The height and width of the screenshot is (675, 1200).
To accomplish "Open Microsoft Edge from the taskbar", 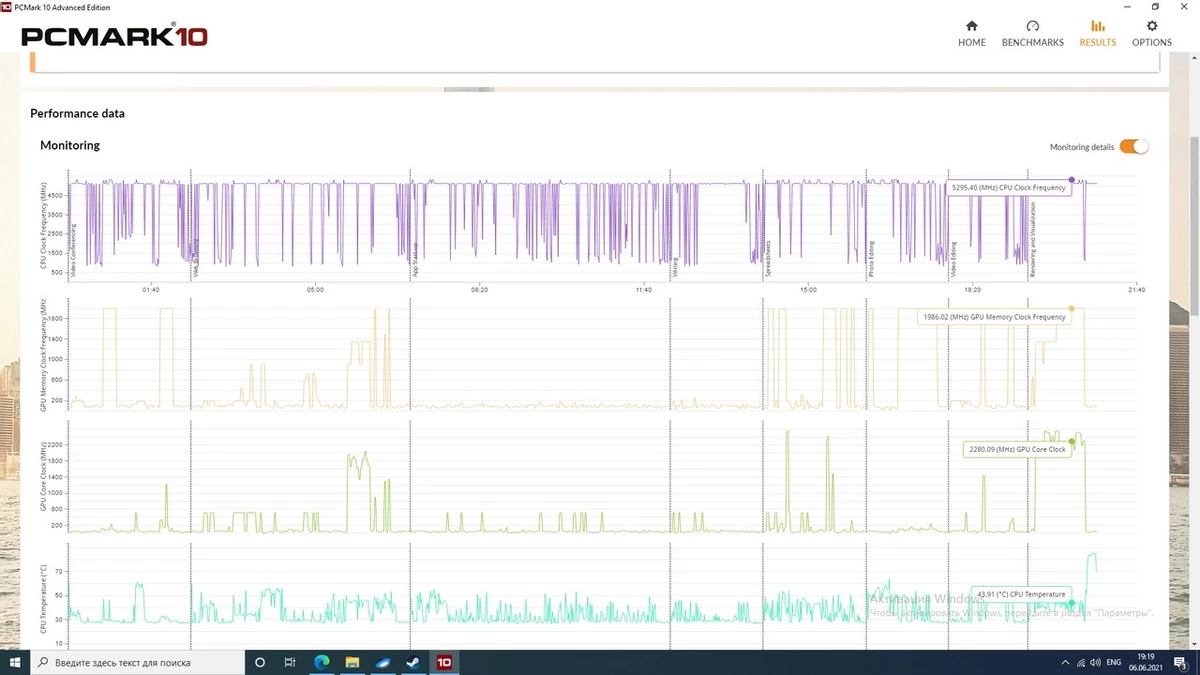I will coord(322,662).
